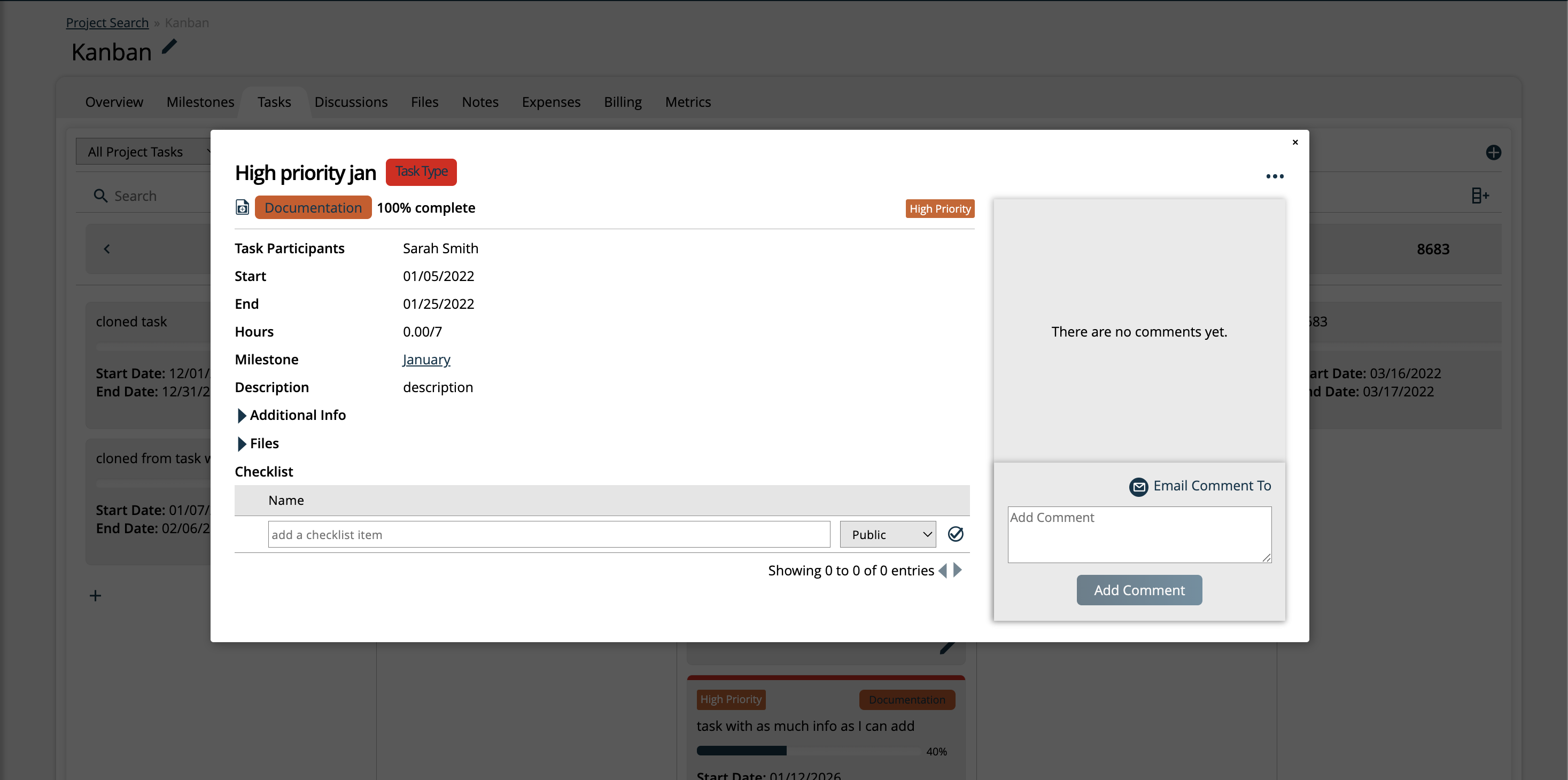The height and width of the screenshot is (780, 1568).
Task: Switch to the Milestones tab
Action: coord(200,102)
